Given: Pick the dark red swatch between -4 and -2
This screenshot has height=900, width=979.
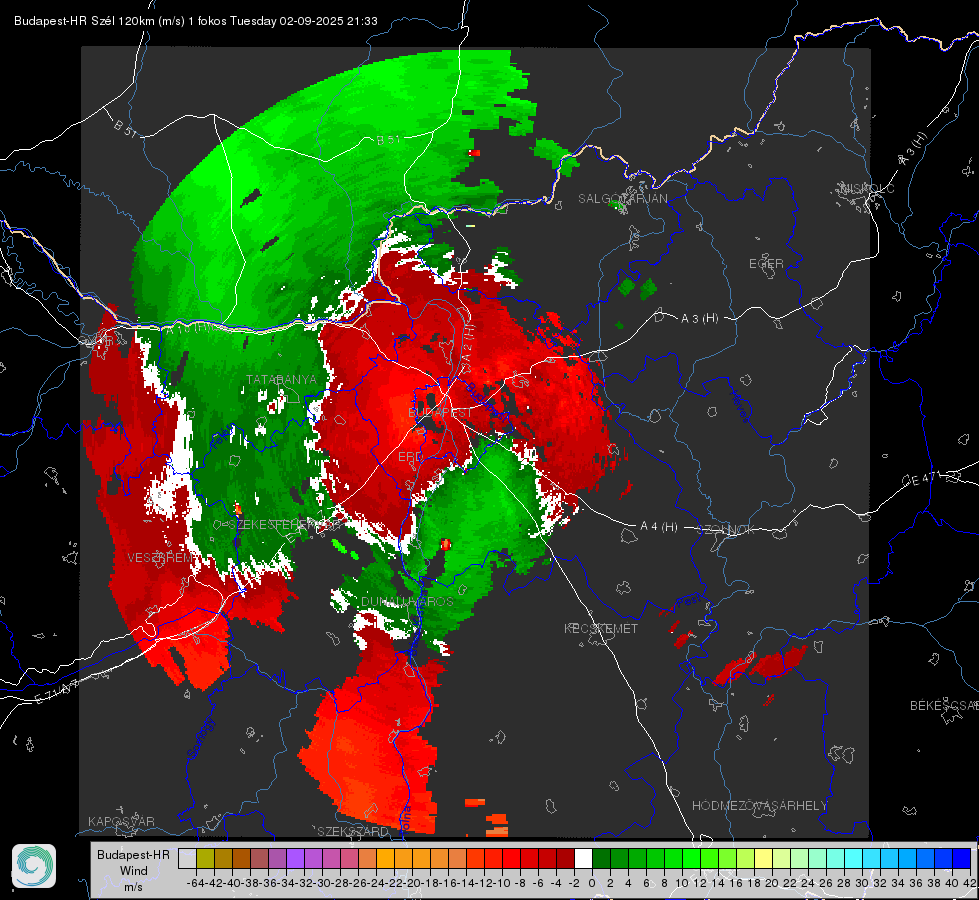Looking at the screenshot, I should tap(565, 859).
